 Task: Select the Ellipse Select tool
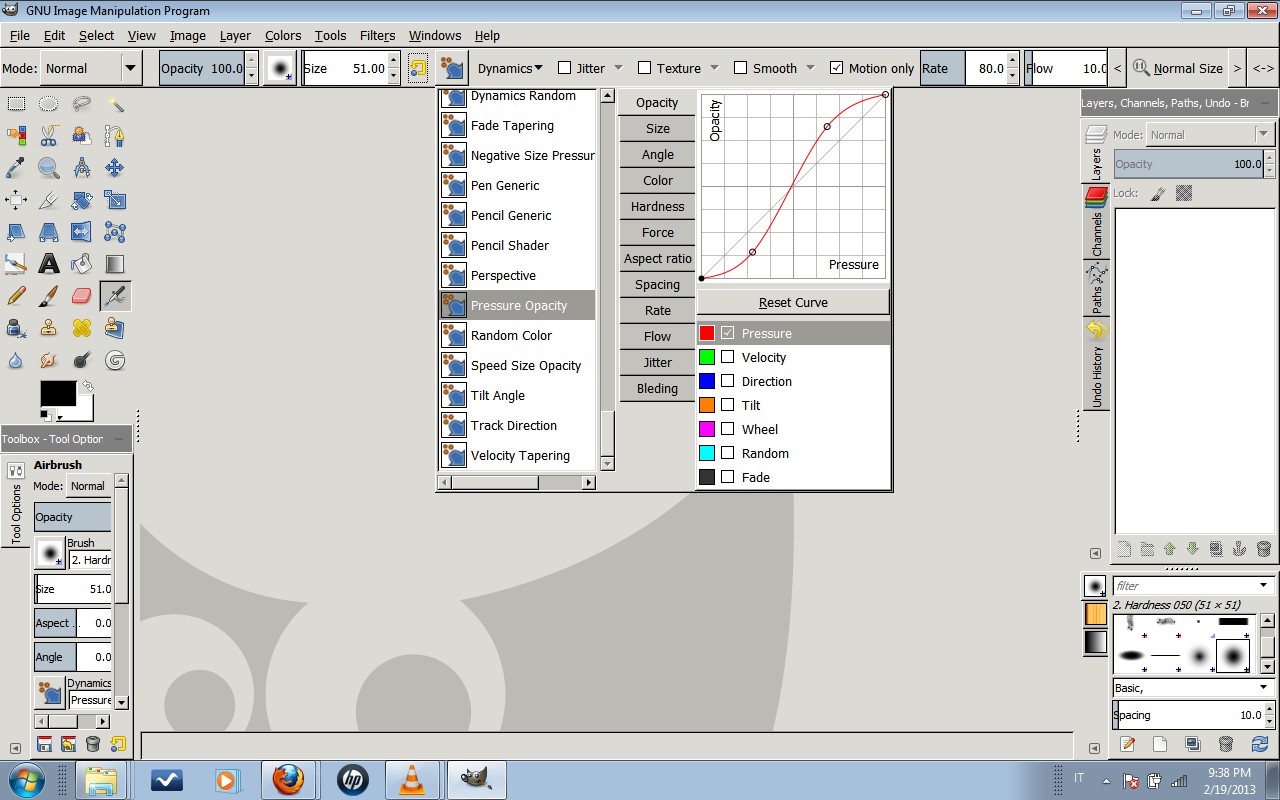(49, 104)
